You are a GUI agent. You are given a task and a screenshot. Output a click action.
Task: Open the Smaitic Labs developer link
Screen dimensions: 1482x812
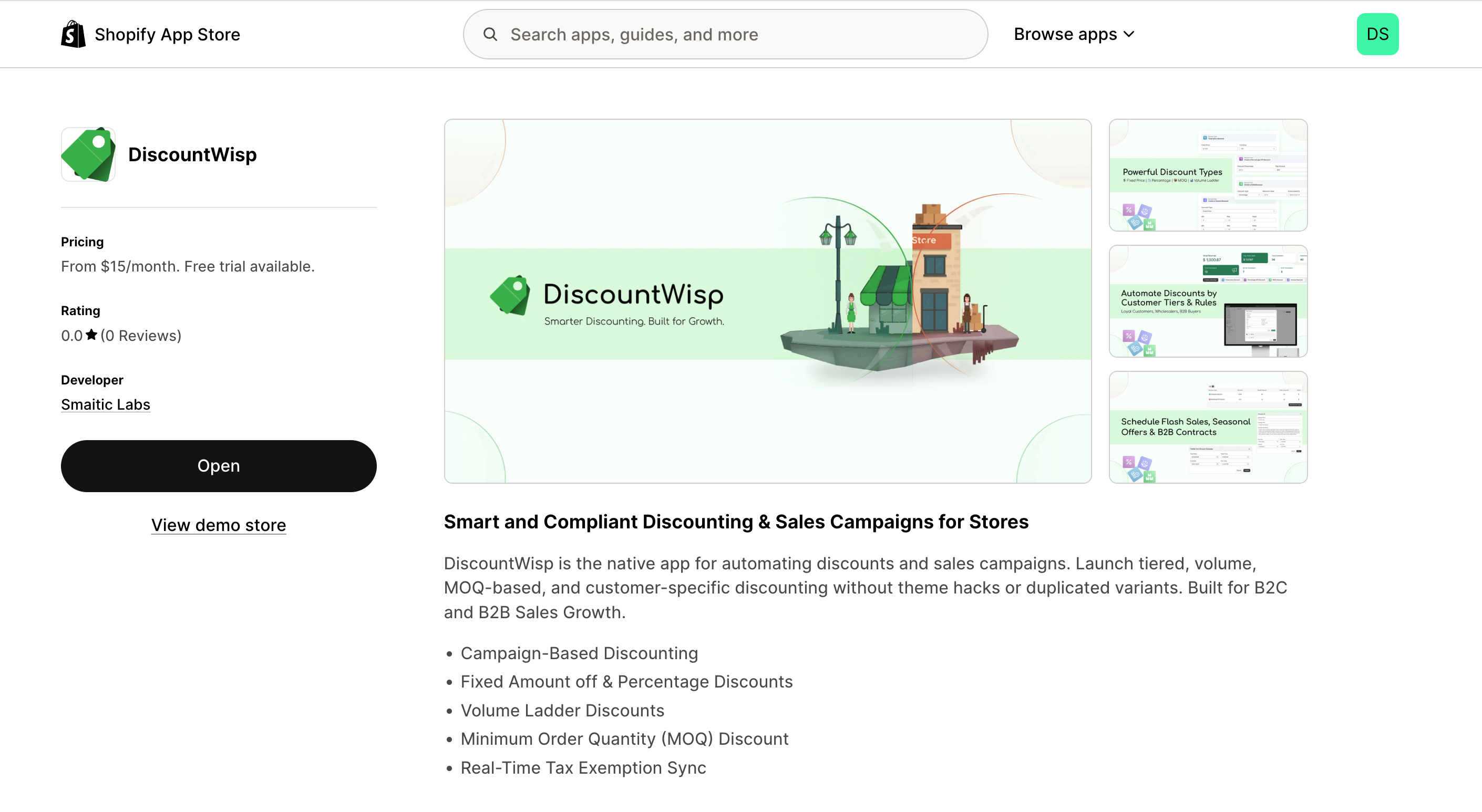click(105, 404)
